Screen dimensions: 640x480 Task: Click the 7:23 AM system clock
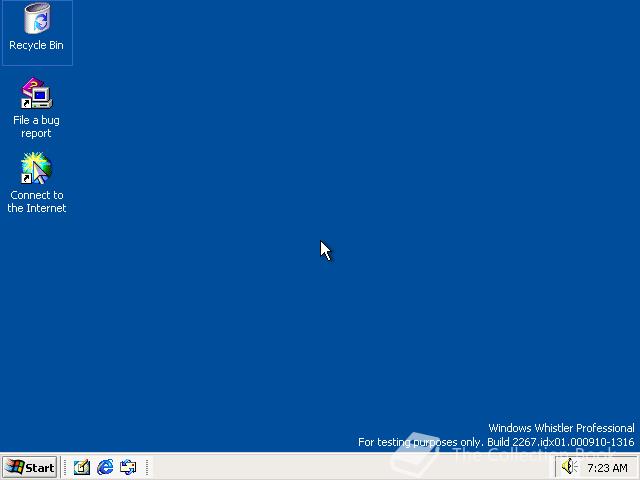607,468
